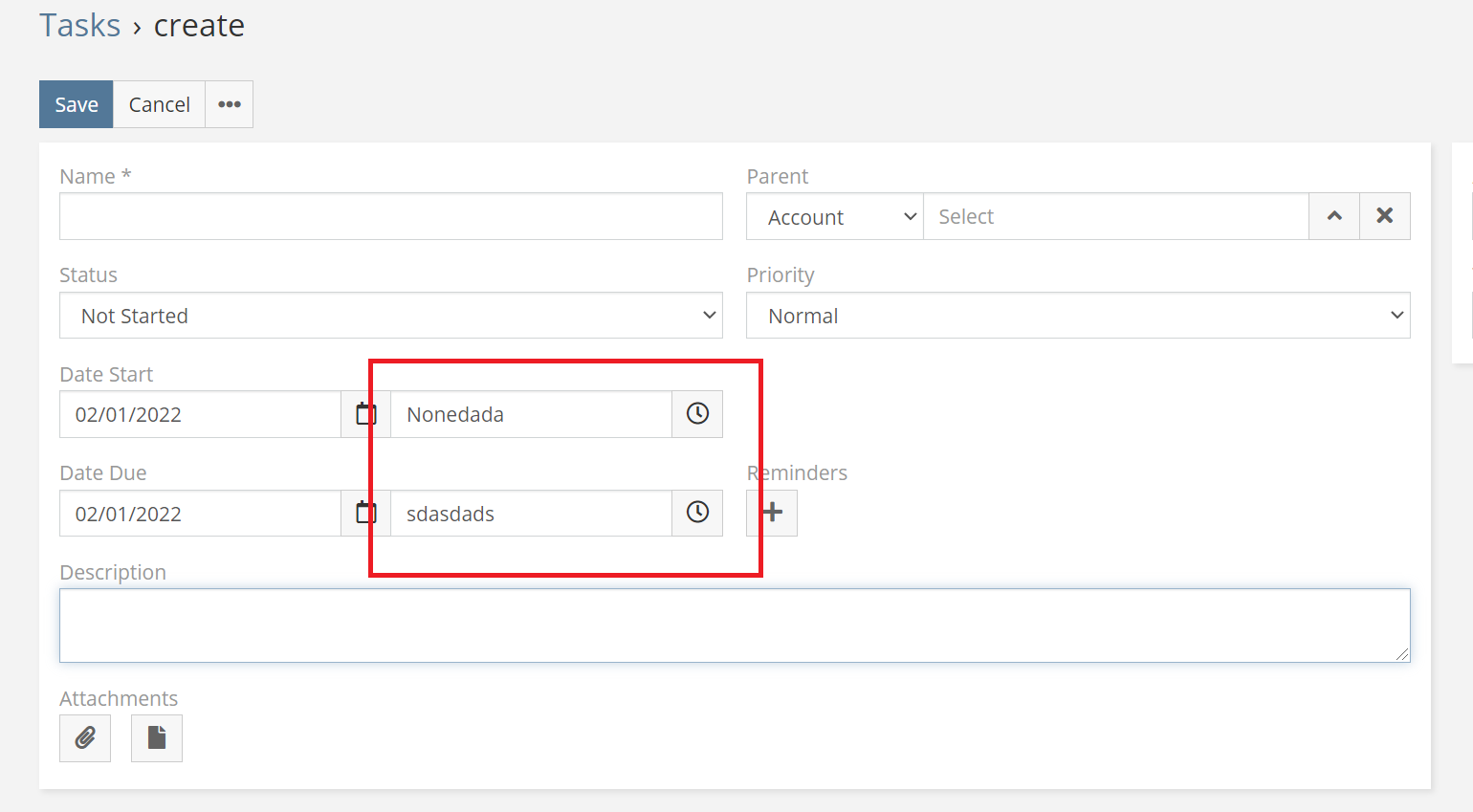Image resolution: width=1473 pixels, height=812 pixels.
Task: Cancel task creation
Action: [x=159, y=103]
